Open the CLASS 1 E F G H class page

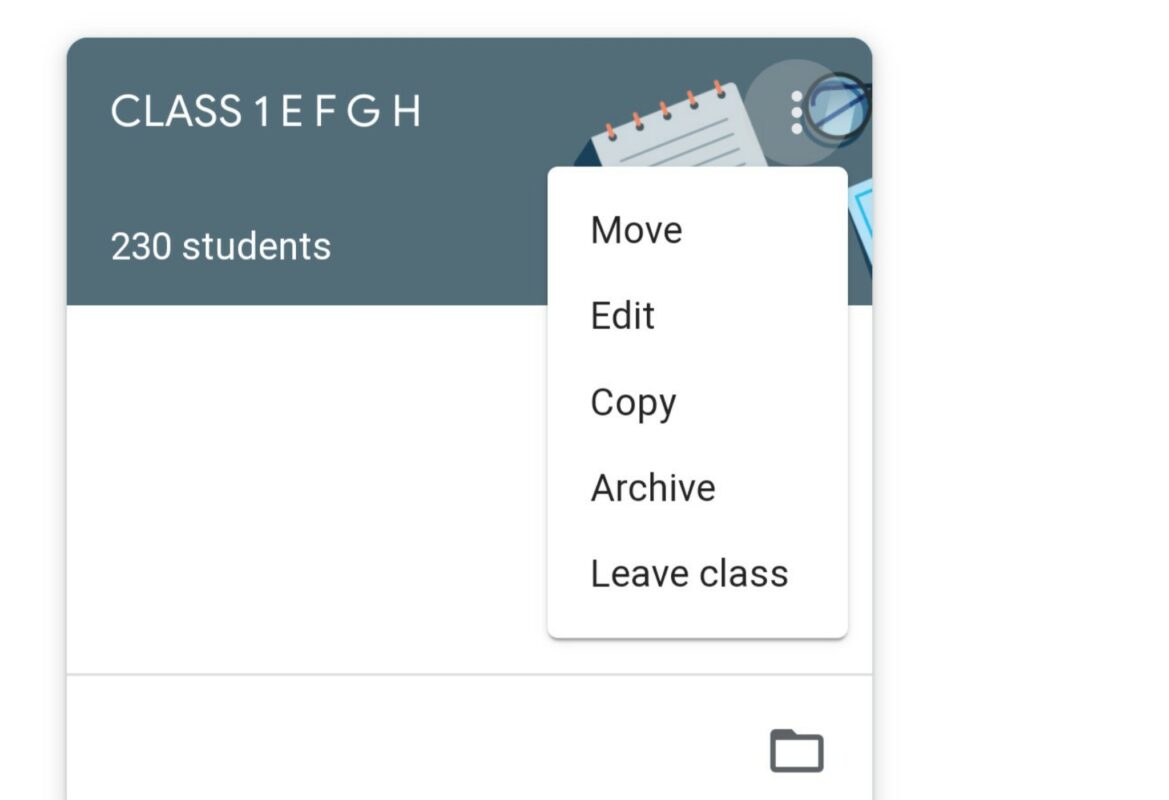click(265, 111)
